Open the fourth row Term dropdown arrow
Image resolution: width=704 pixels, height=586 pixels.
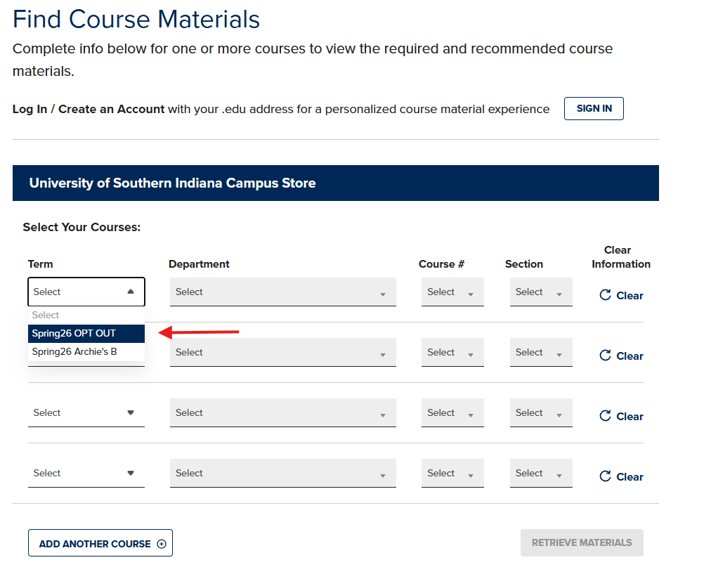click(x=130, y=474)
